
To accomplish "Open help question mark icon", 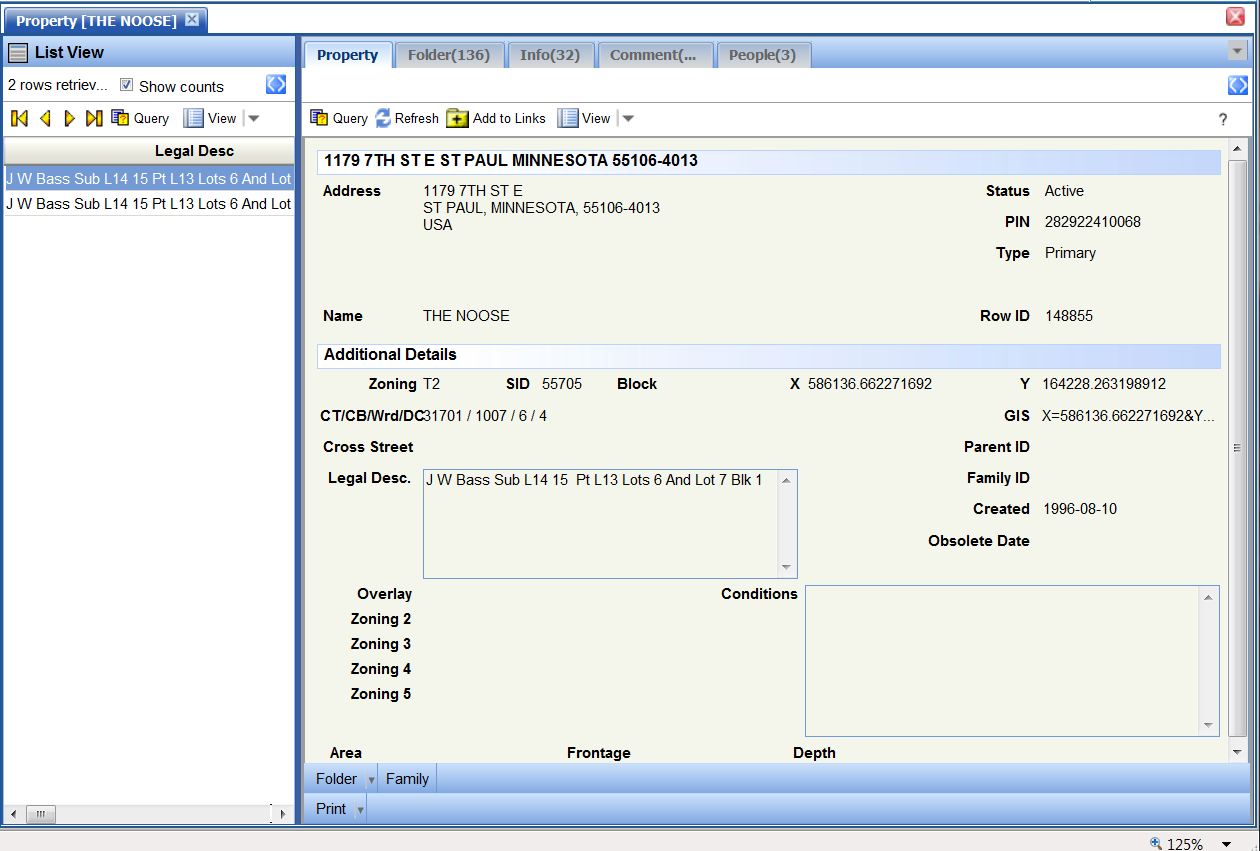I will 1222,119.
